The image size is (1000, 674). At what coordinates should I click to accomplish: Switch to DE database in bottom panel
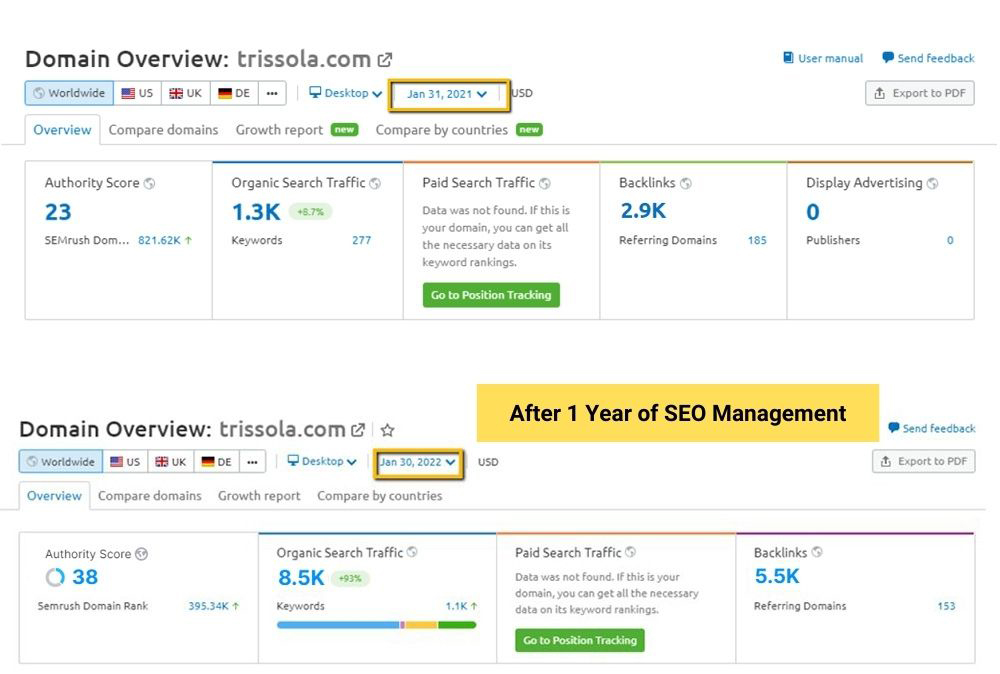pos(216,462)
